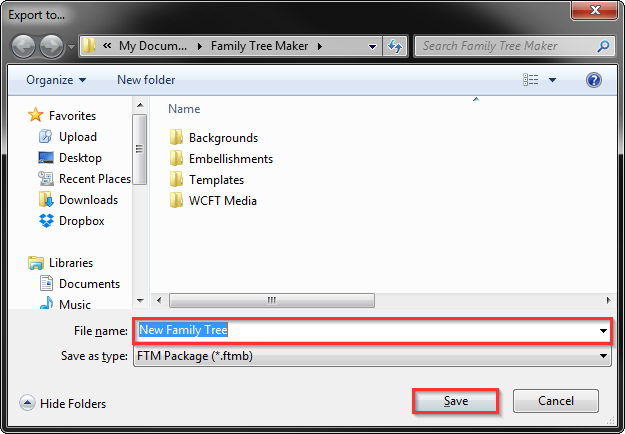Click the WCFT Media folder icon
The image size is (625, 434).
(176, 200)
